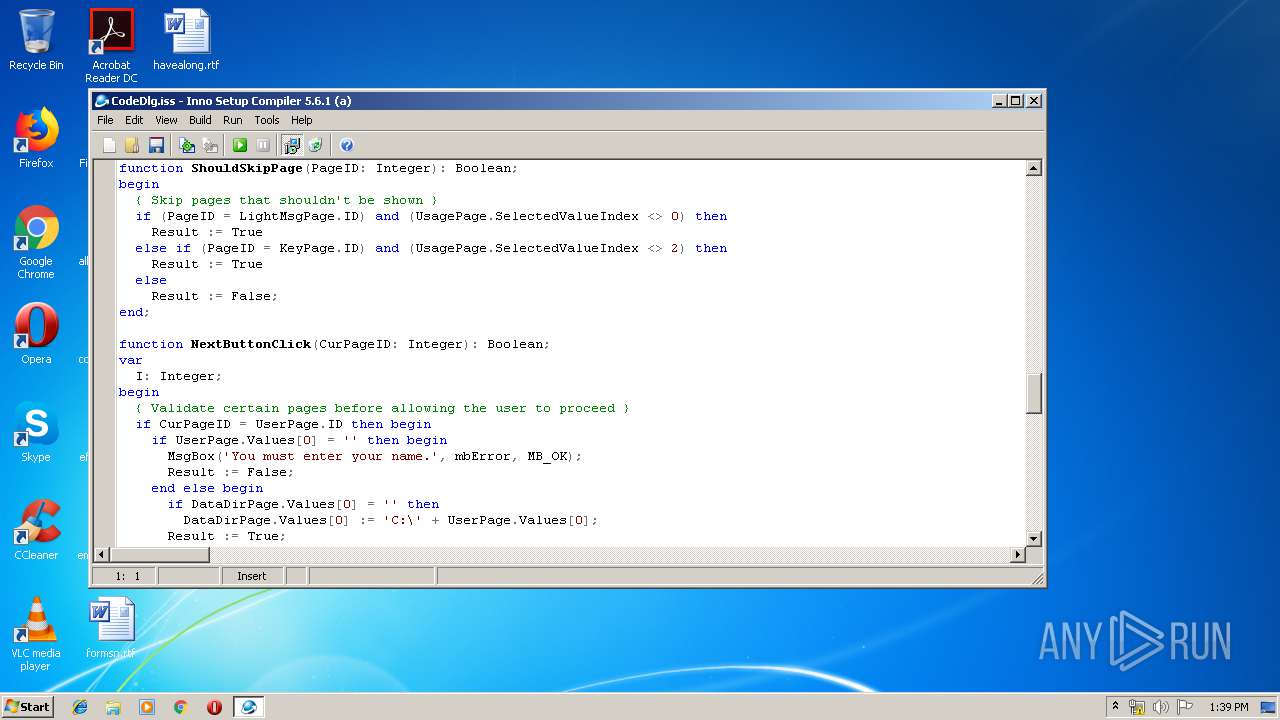
Task: Click horizontal scrollbar left arrow
Action: pyautogui.click(x=101, y=554)
